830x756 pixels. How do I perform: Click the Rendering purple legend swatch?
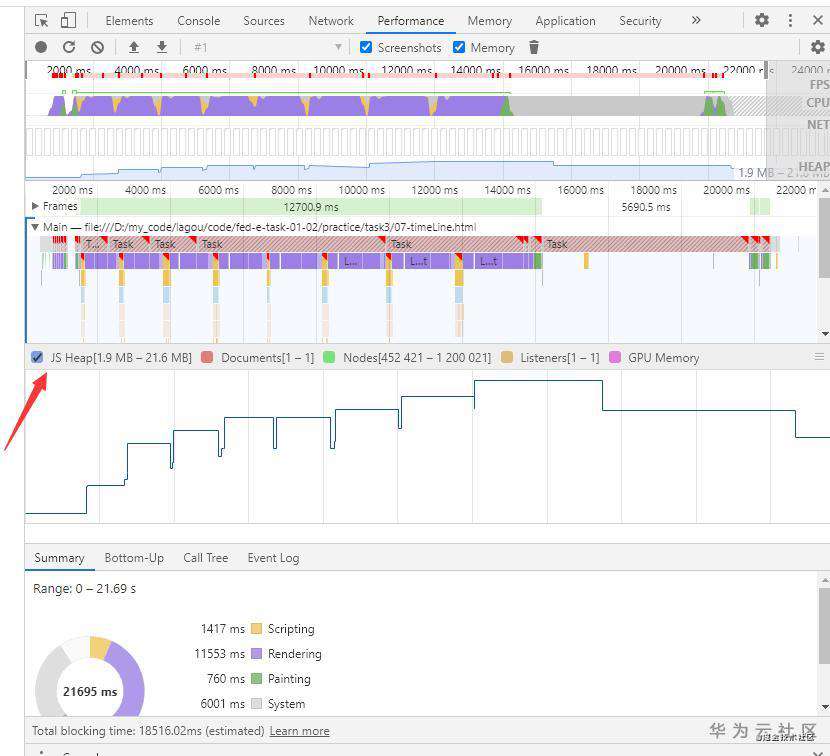pyautogui.click(x=256, y=653)
